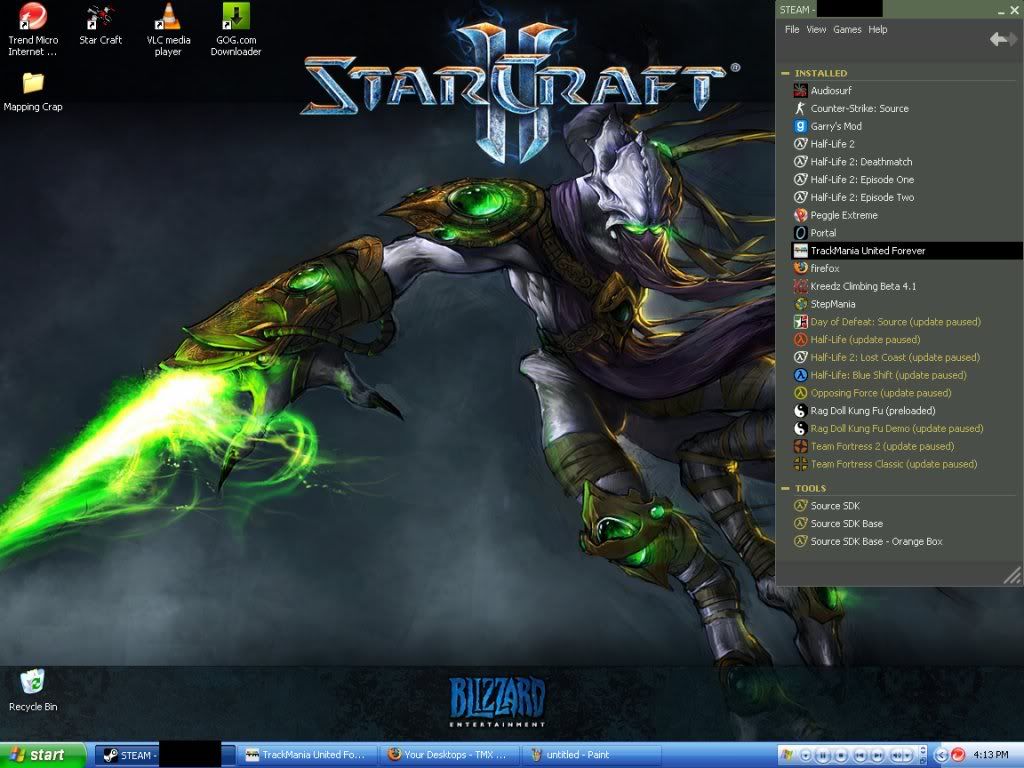1024x768 pixels.
Task: Click the Windows Media Player logo on taskbar
Action: point(788,755)
